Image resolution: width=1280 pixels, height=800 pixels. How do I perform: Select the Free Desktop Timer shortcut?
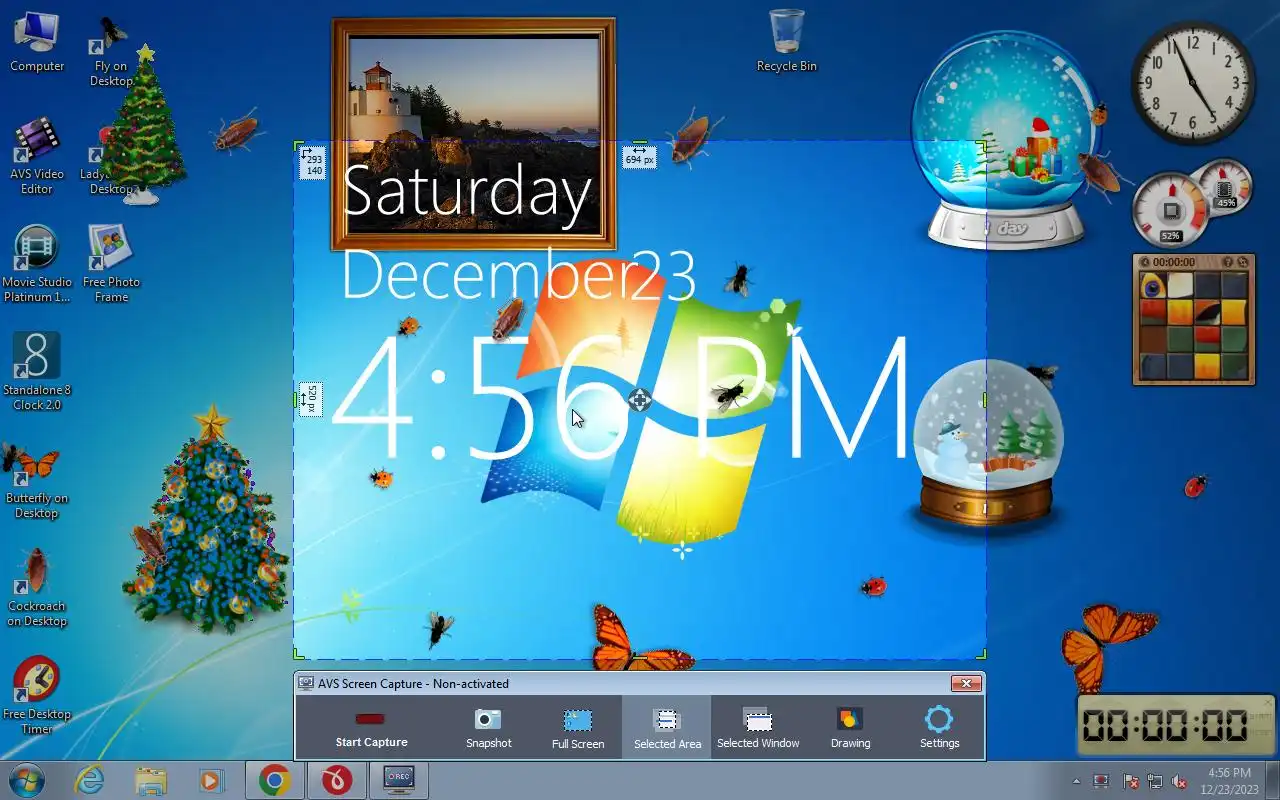[x=37, y=696]
